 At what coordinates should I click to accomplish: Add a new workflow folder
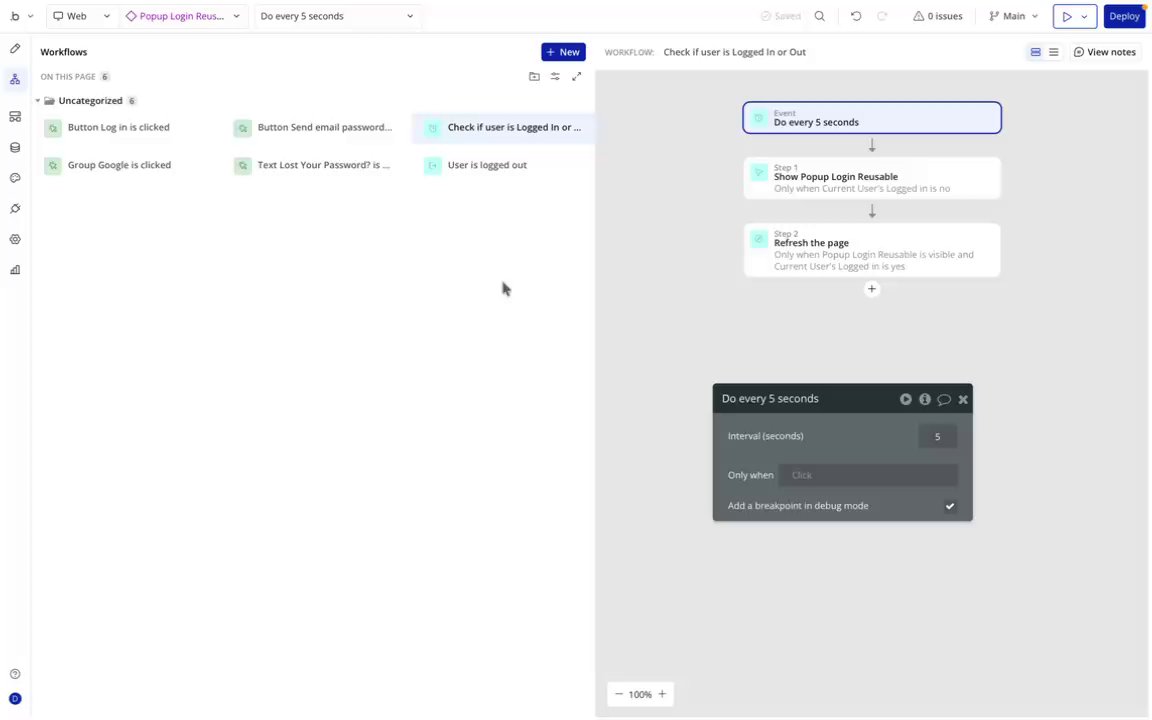click(x=534, y=76)
